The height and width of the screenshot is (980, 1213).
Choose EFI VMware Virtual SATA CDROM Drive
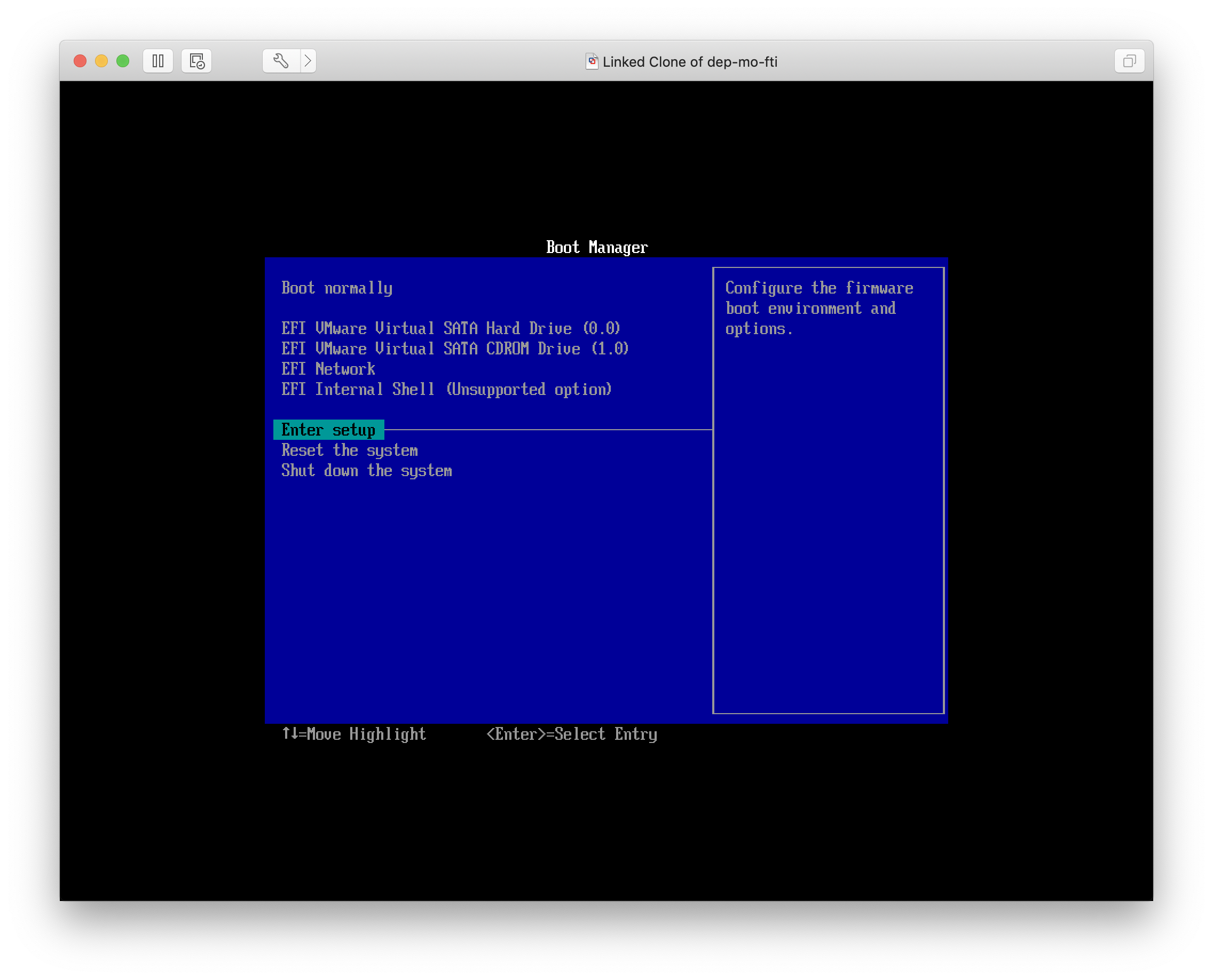pyautogui.click(x=454, y=349)
